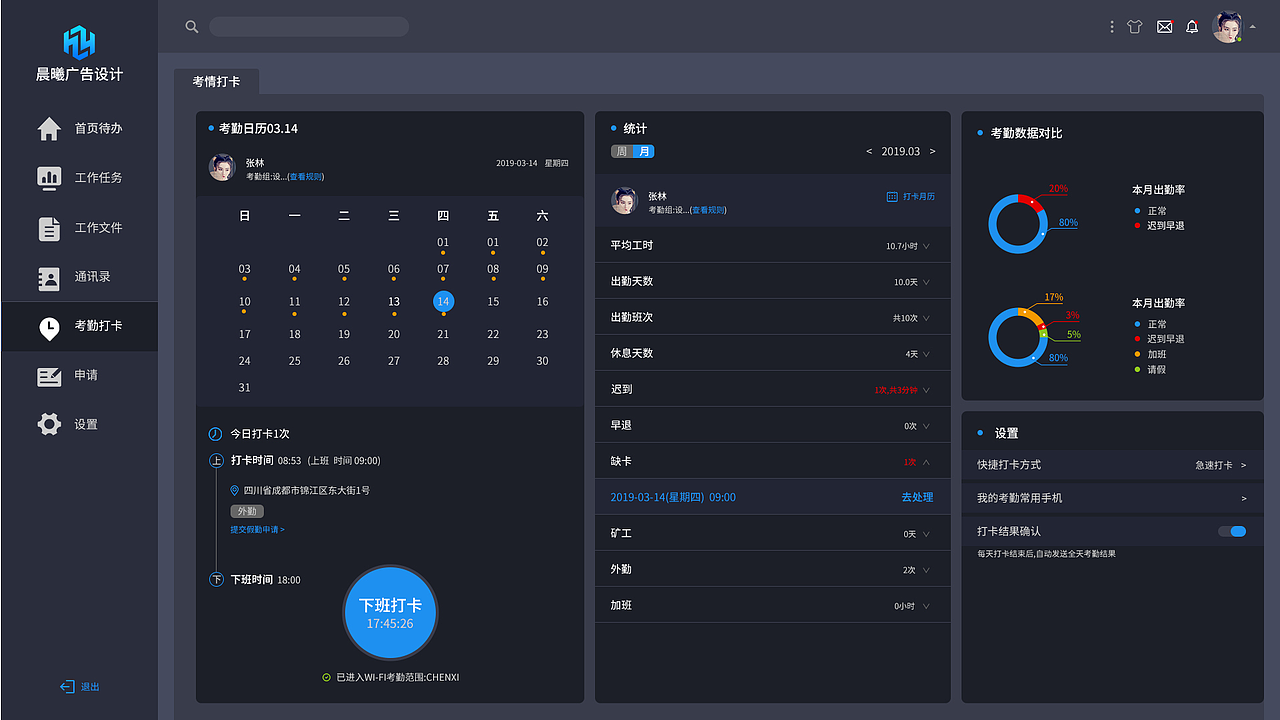Click the T-shirt theme icon

pyautogui.click(x=1134, y=27)
